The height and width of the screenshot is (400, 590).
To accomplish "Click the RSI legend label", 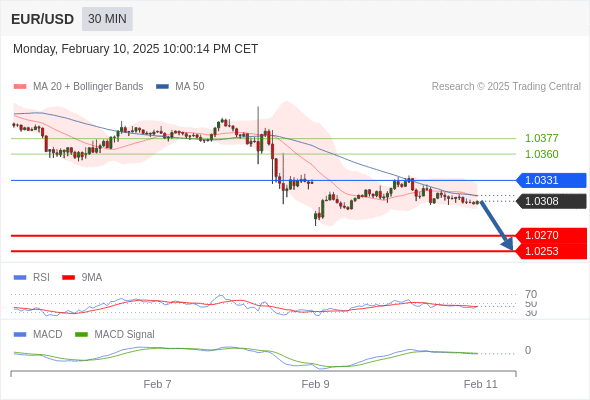I will [41, 278].
